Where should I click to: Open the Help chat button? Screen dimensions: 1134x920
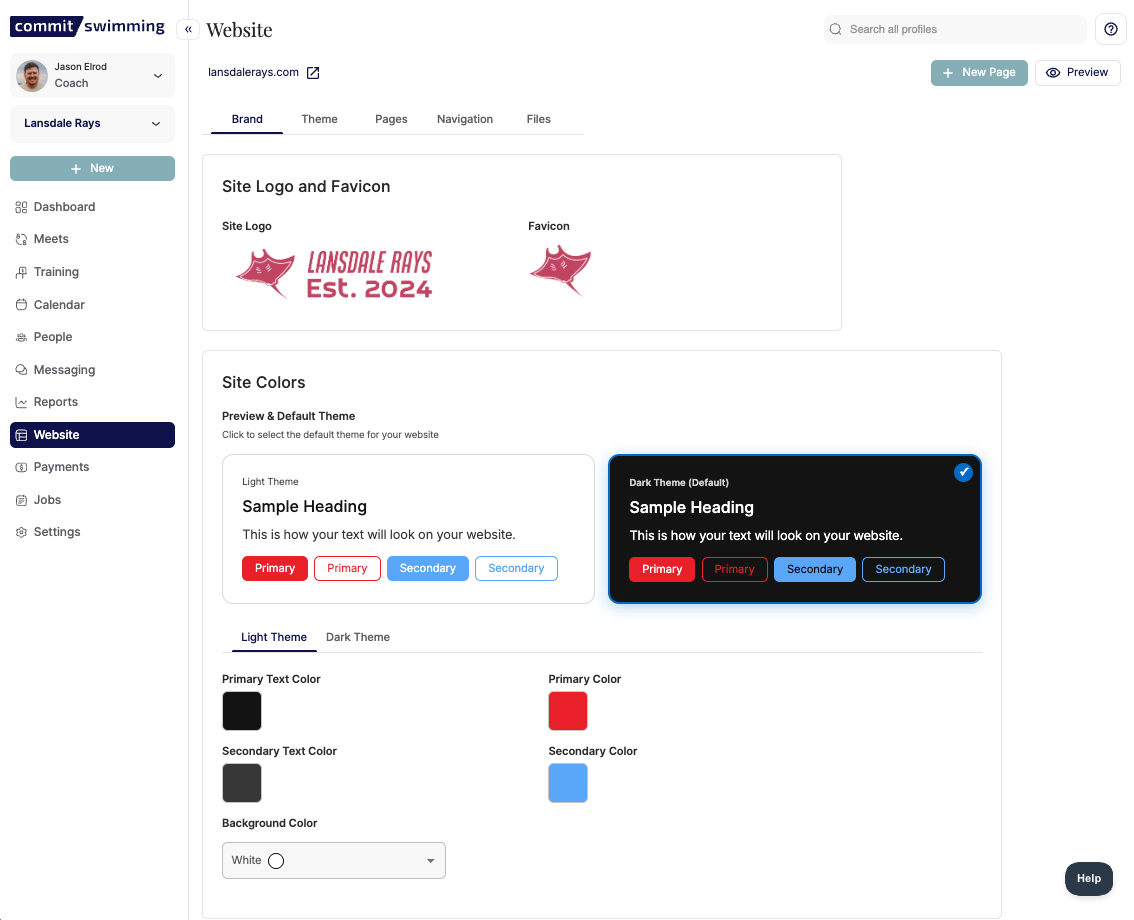click(1088, 879)
